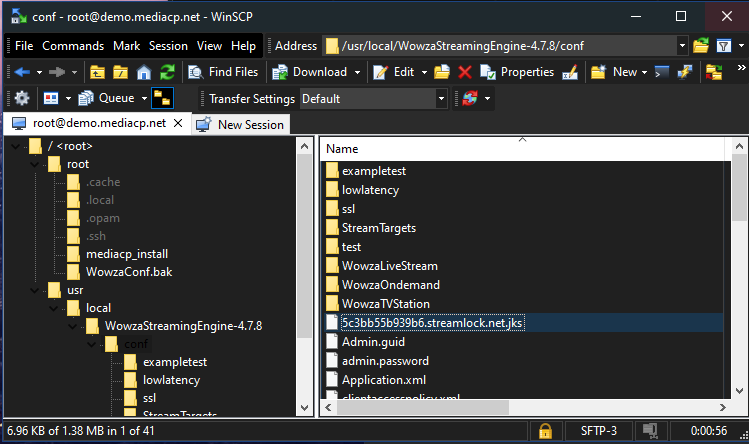Select the StreamTargets folder in the file list
This screenshot has width=749, height=444.
[x=379, y=228]
